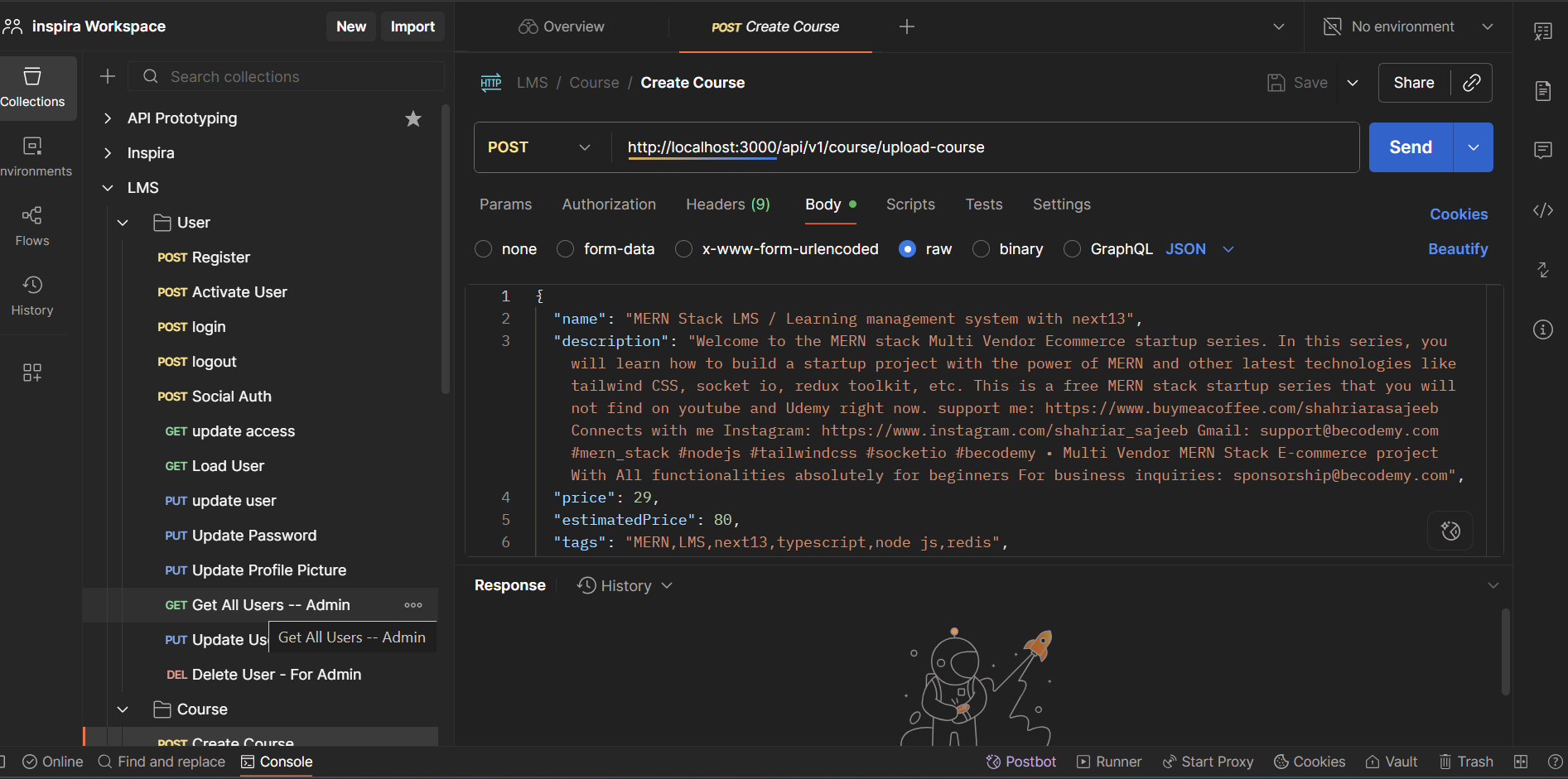The height and width of the screenshot is (779, 1568).
Task: Open the Comments icon in right sidebar
Action: click(x=1542, y=150)
